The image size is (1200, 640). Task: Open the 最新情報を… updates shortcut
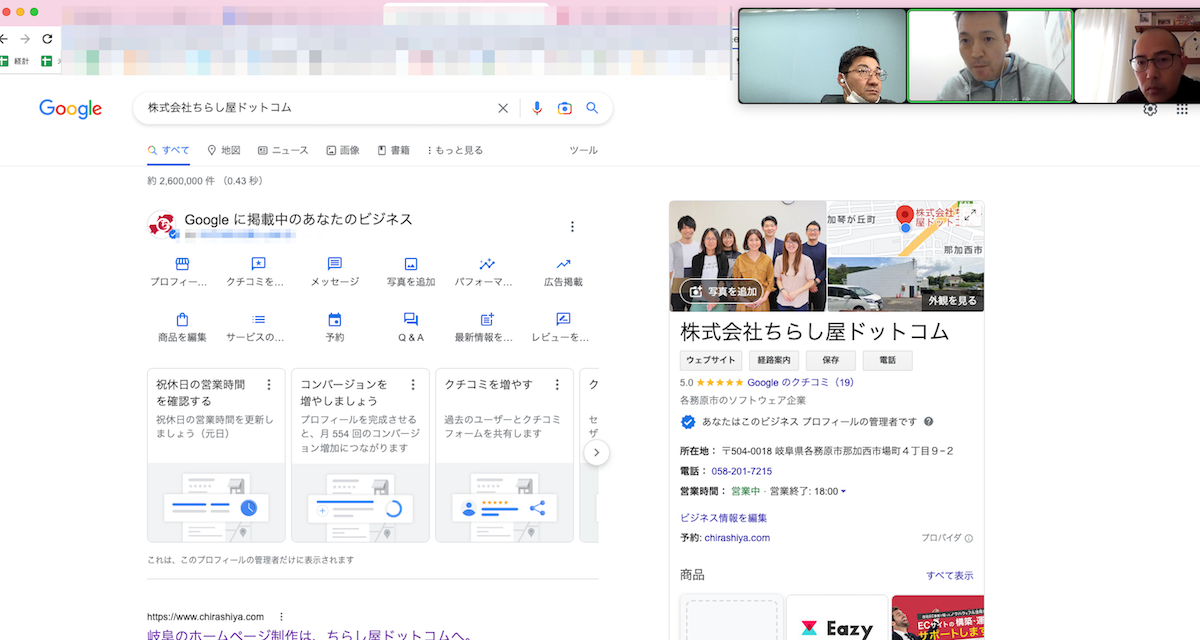click(x=487, y=328)
